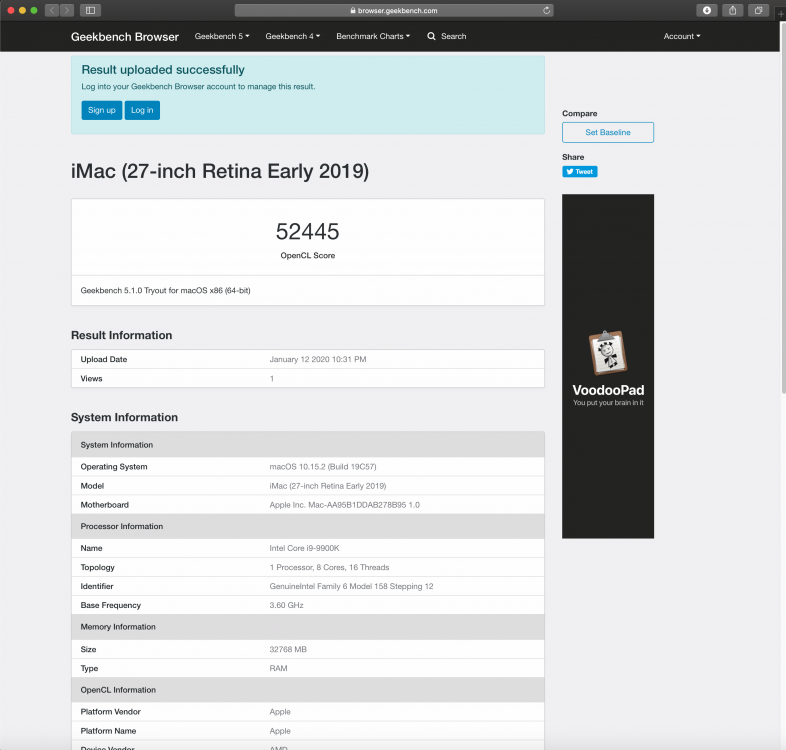786x750 pixels.
Task: Click the Views row label
Action: pyautogui.click(x=91, y=379)
